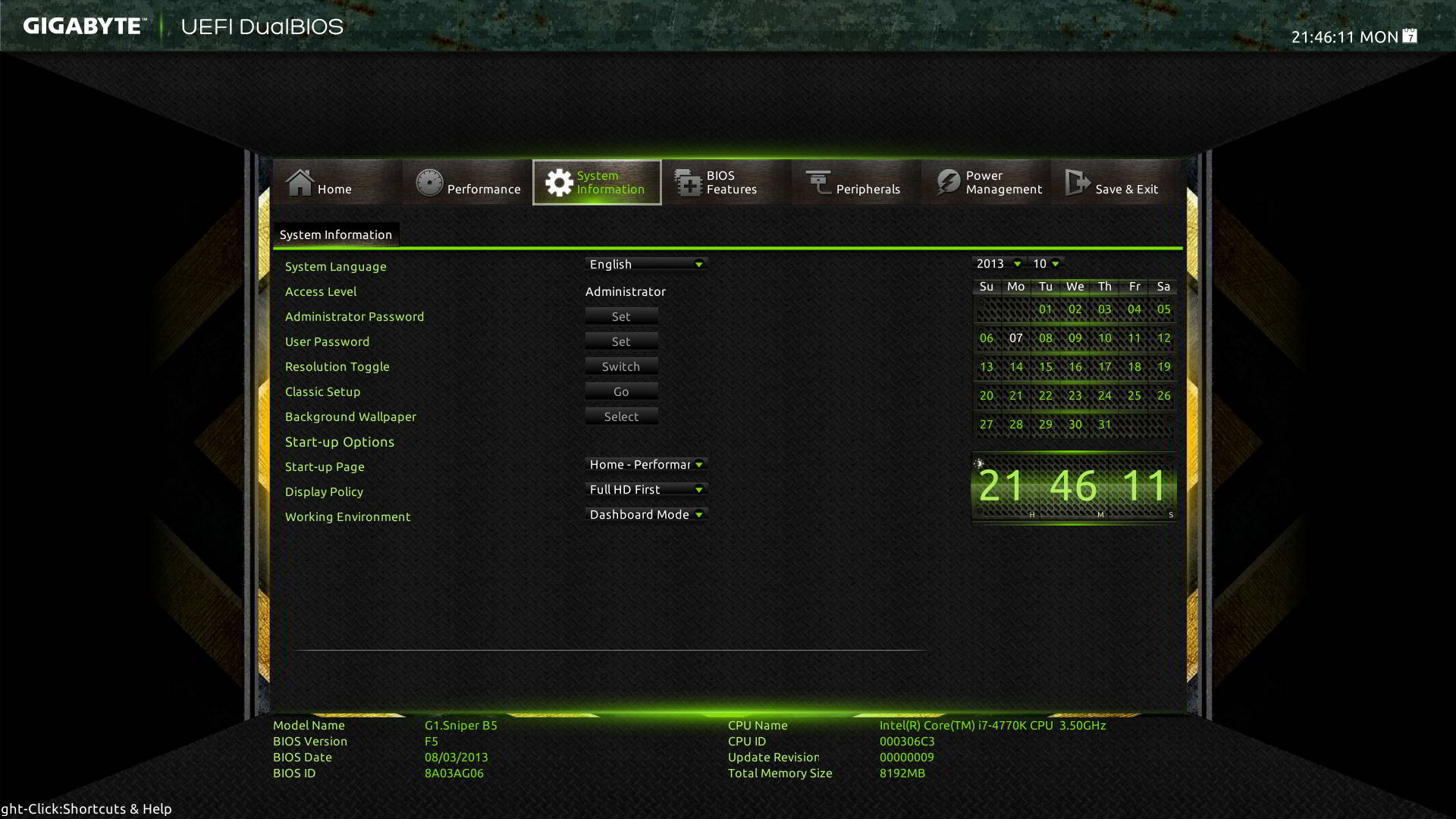Open the BIOS Features tab label

point(732,182)
